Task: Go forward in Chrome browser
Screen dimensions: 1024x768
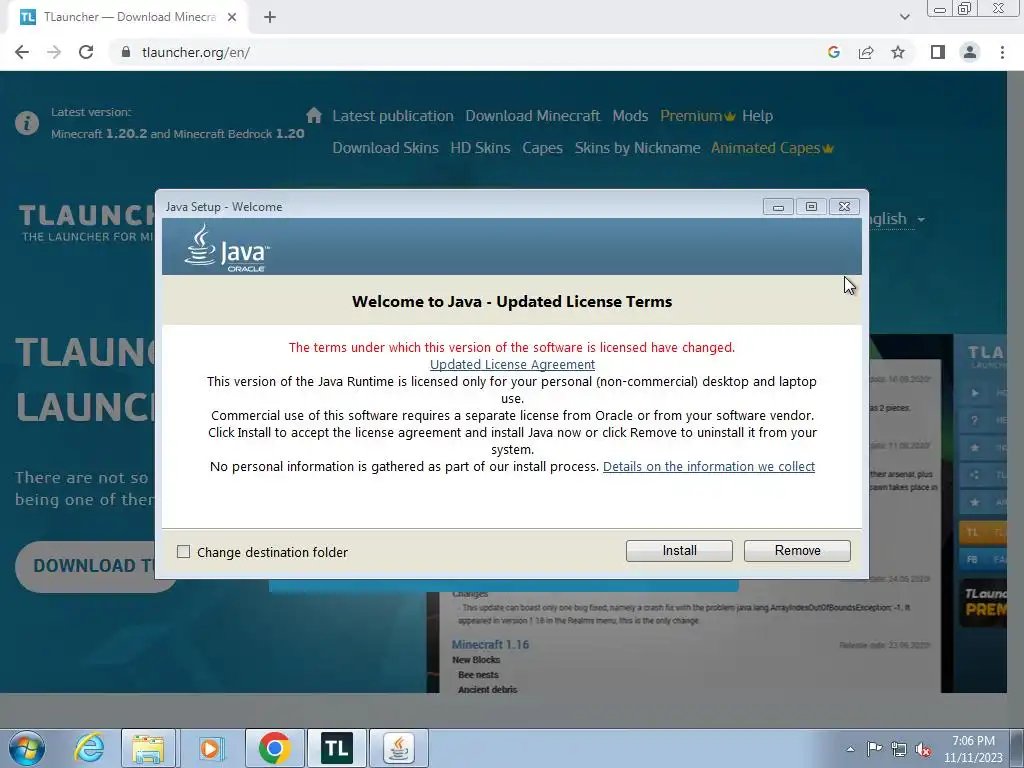Action: 54,52
